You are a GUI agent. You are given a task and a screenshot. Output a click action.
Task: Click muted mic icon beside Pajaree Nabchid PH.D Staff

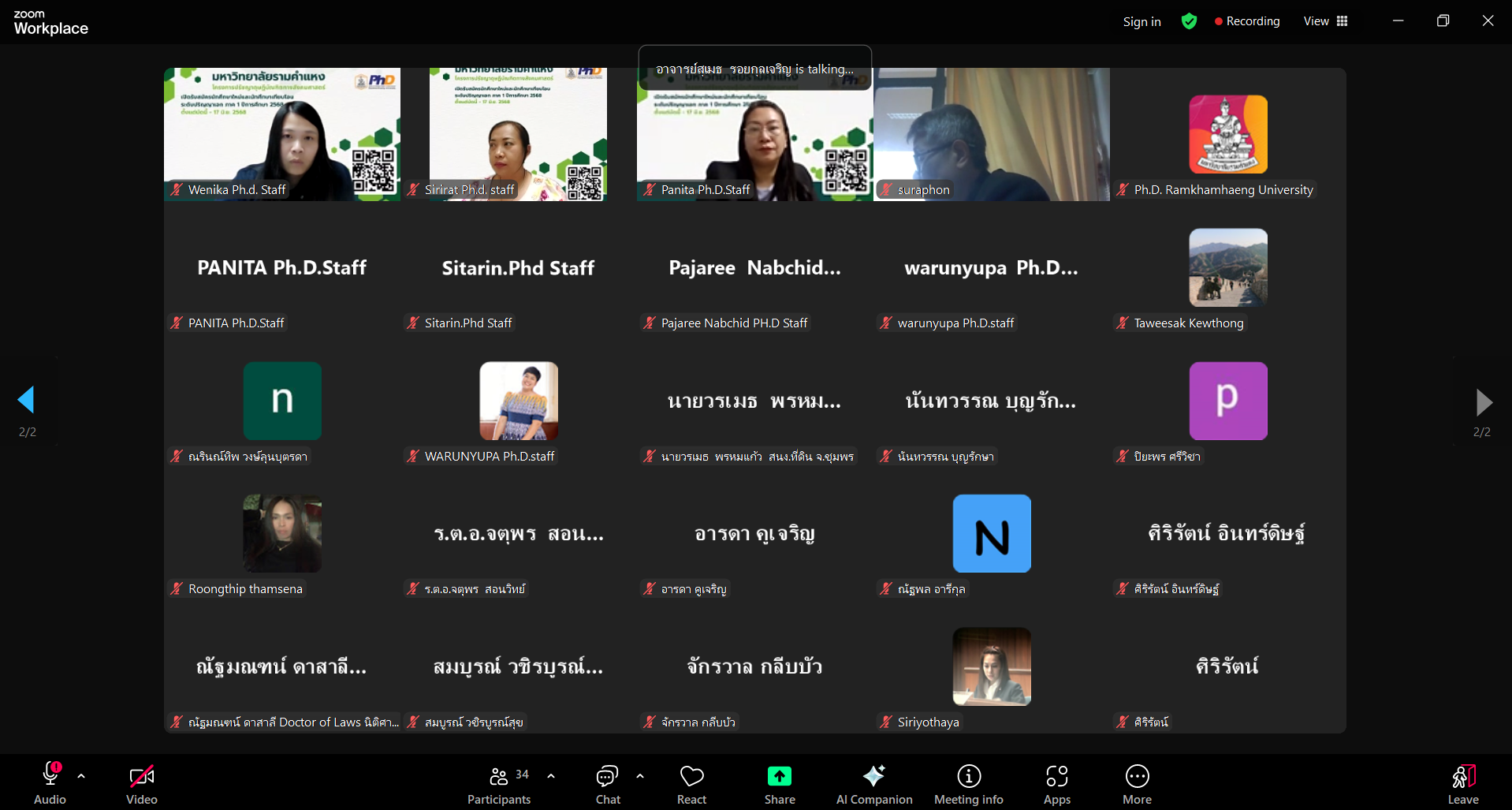[650, 323]
